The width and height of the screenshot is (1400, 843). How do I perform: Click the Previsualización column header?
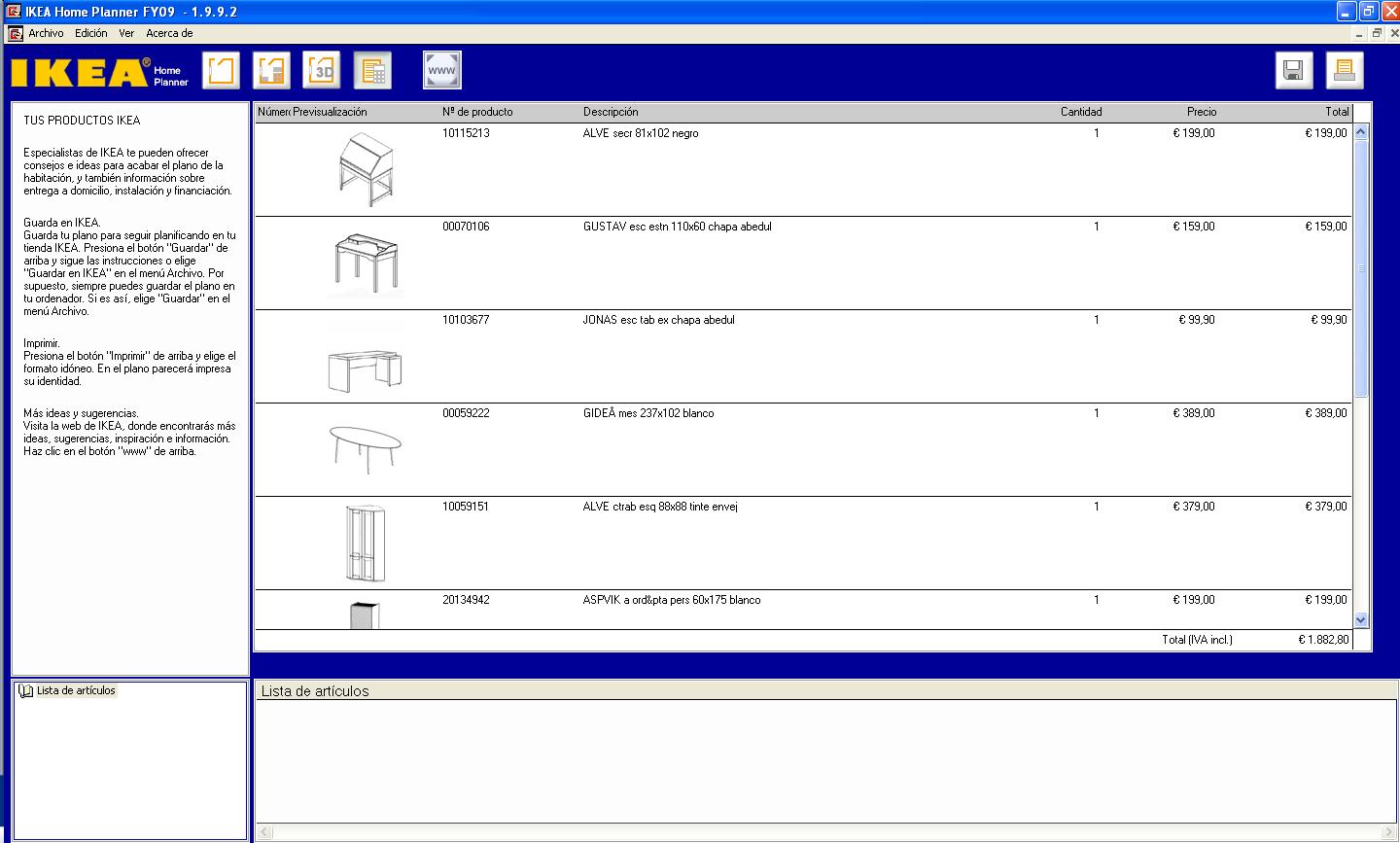330,112
